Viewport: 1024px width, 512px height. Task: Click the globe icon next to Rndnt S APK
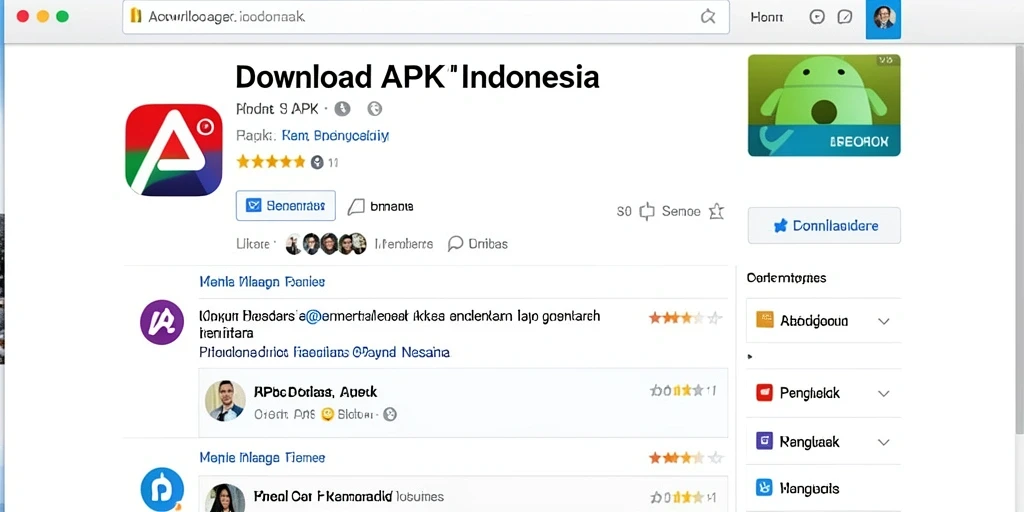pos(375,109)
